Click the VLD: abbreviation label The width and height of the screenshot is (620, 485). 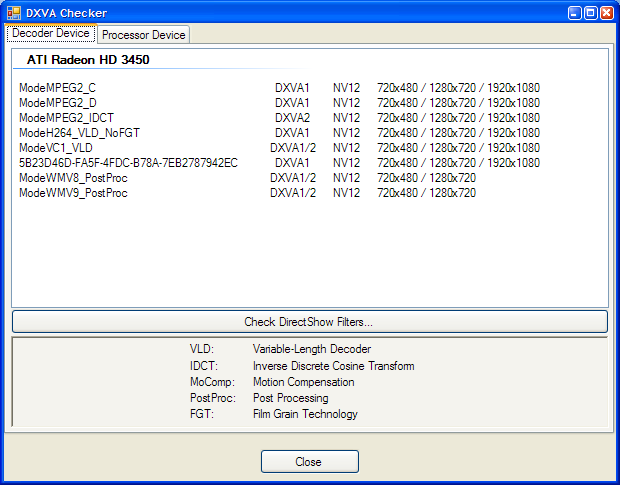[202, 349]
